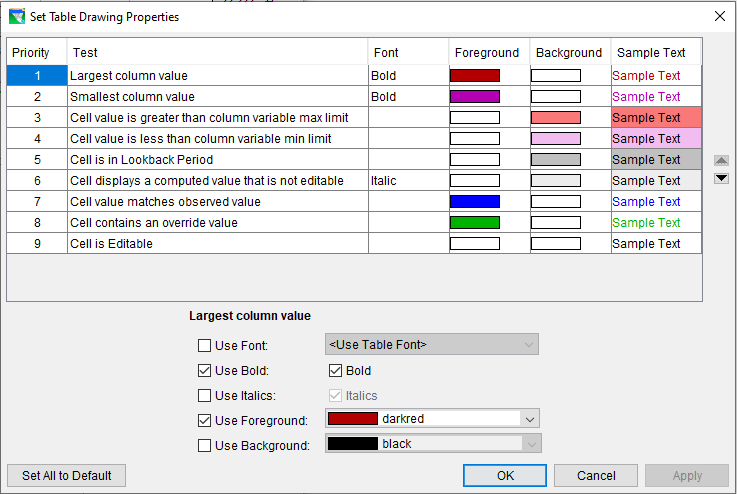Select the blue foreground swatch in row 7
The height and width of the screenshot is (494, 737).
[475, 202]
